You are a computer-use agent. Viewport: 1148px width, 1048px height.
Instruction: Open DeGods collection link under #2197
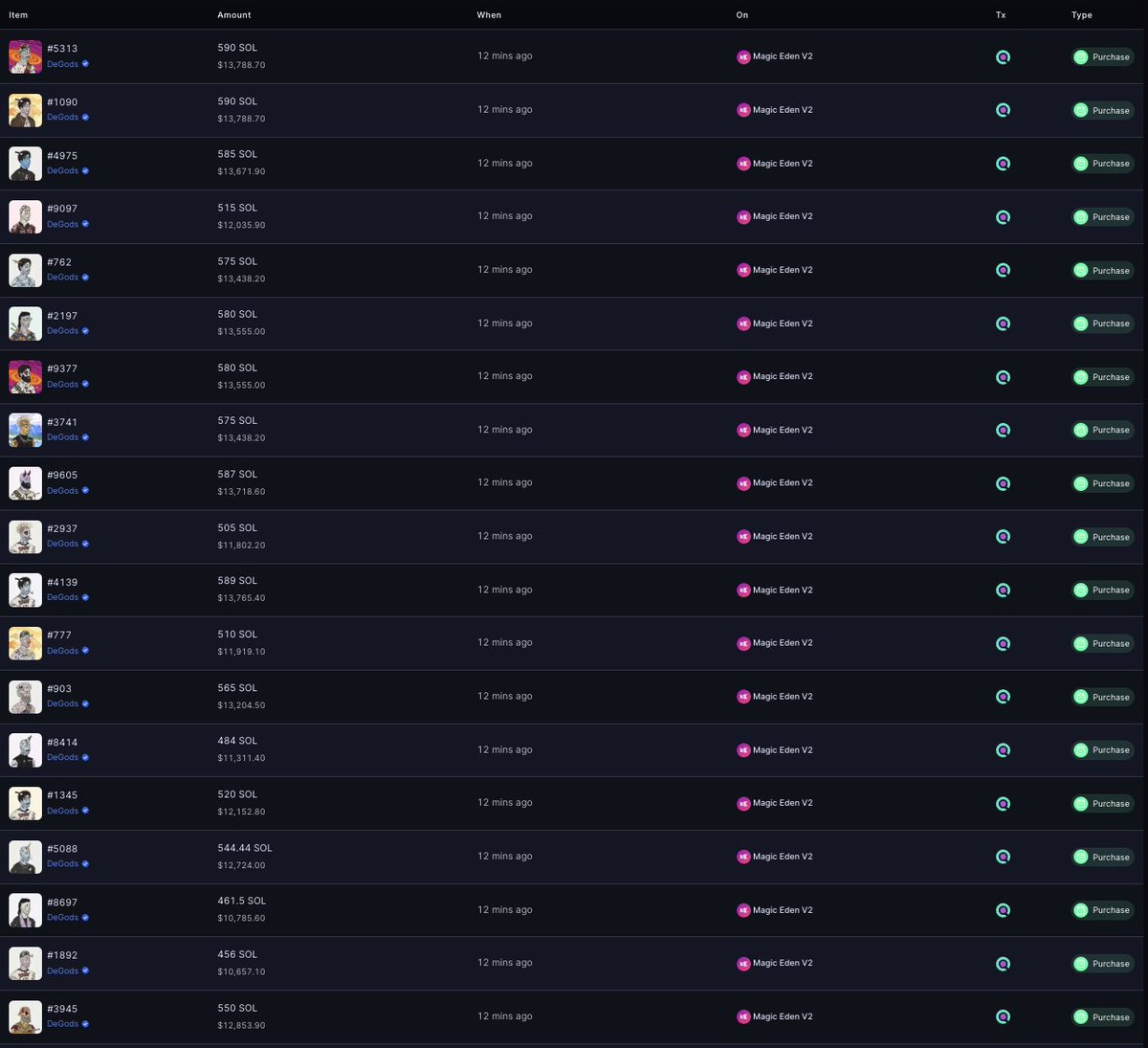[62, 330]
